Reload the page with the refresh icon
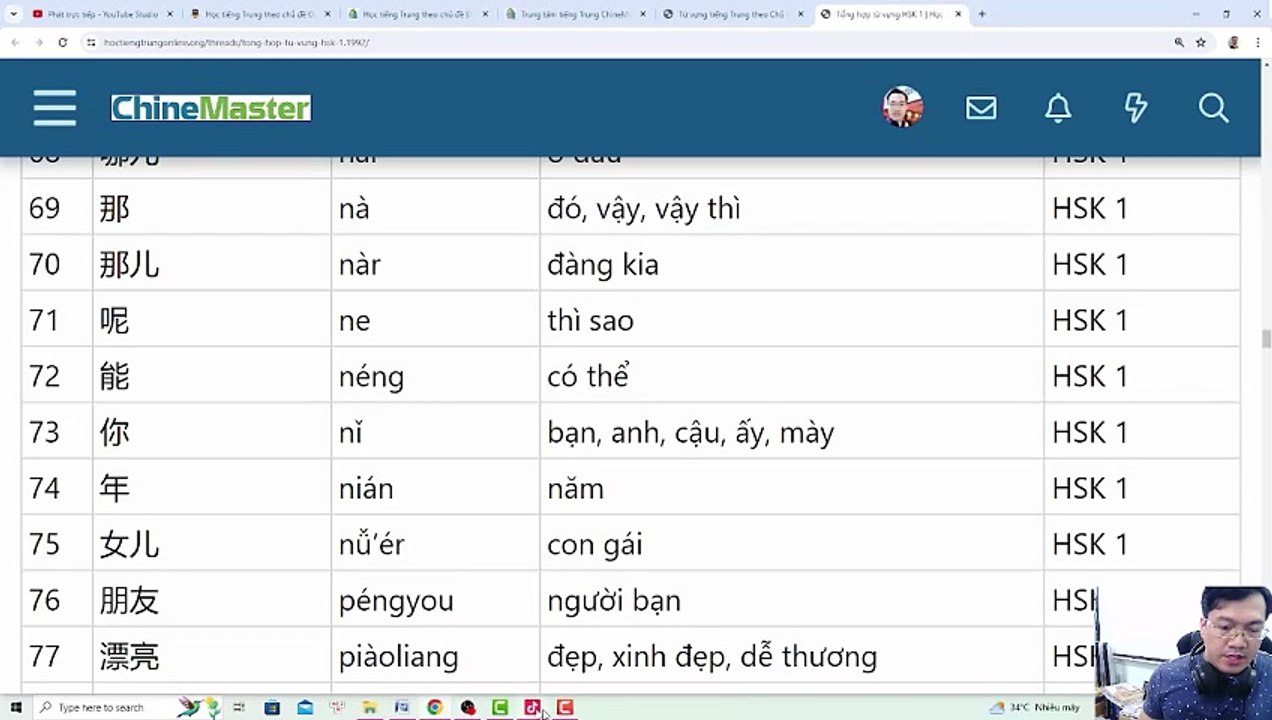 coord(63,43)
